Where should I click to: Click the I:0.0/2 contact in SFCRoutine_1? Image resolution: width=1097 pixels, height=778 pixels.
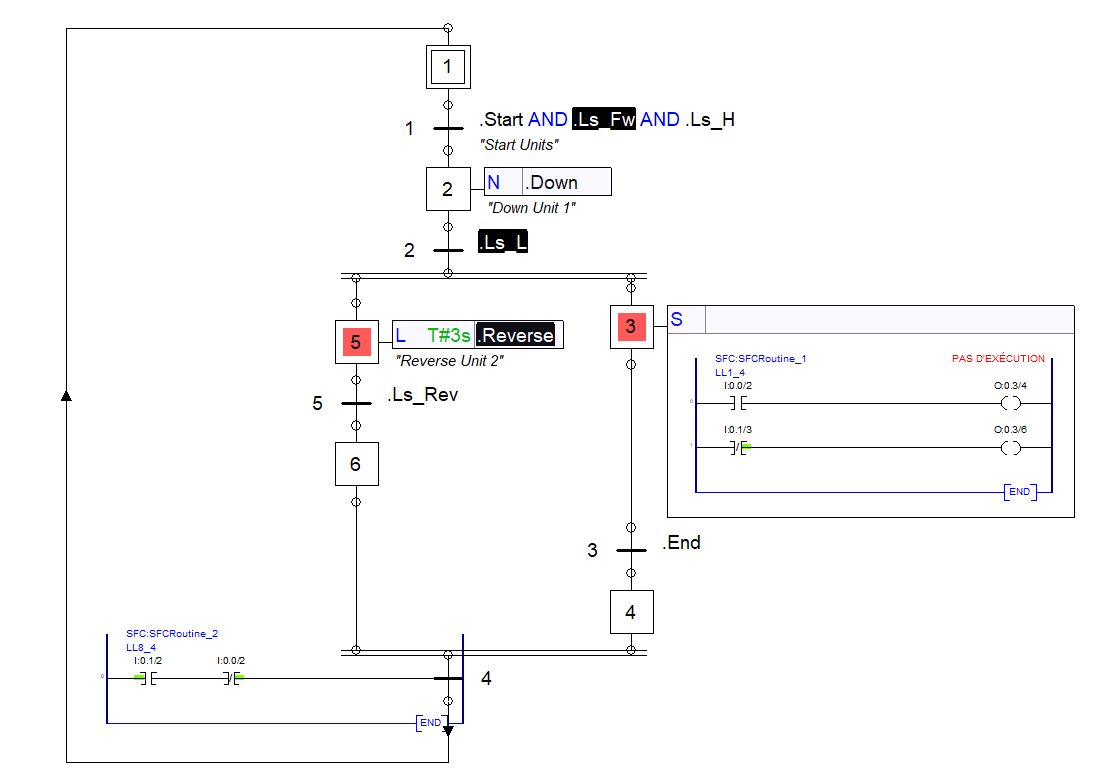coord(736,403)
